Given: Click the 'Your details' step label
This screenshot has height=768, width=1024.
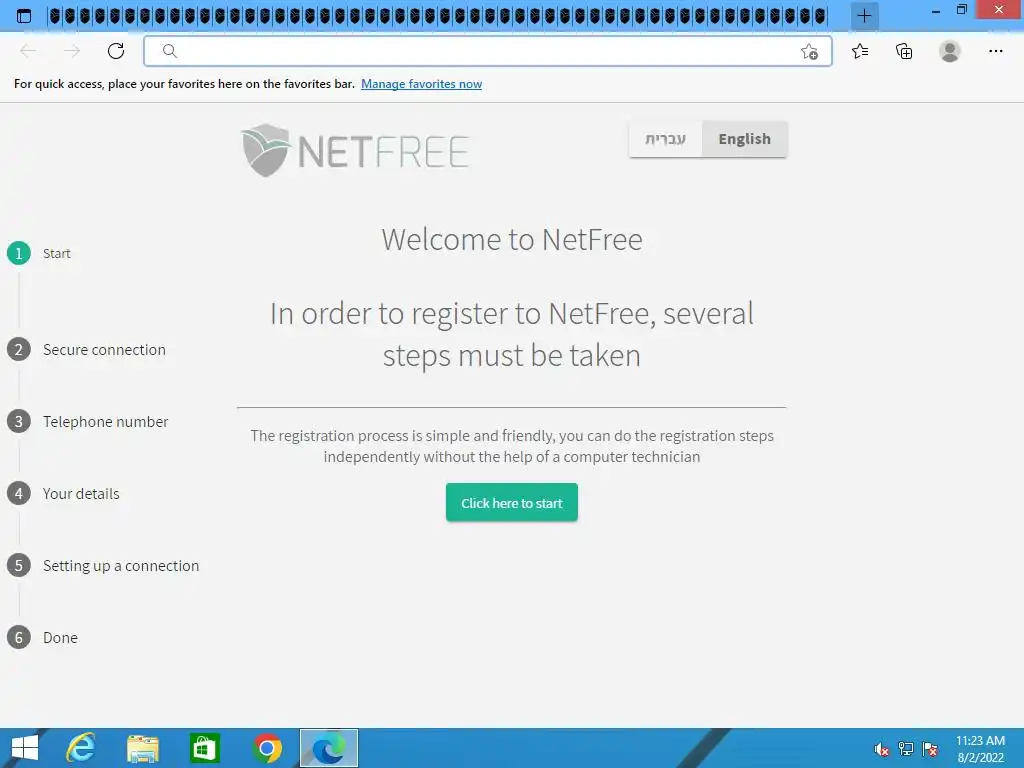Looking at the screenshot, I should 82,494.
